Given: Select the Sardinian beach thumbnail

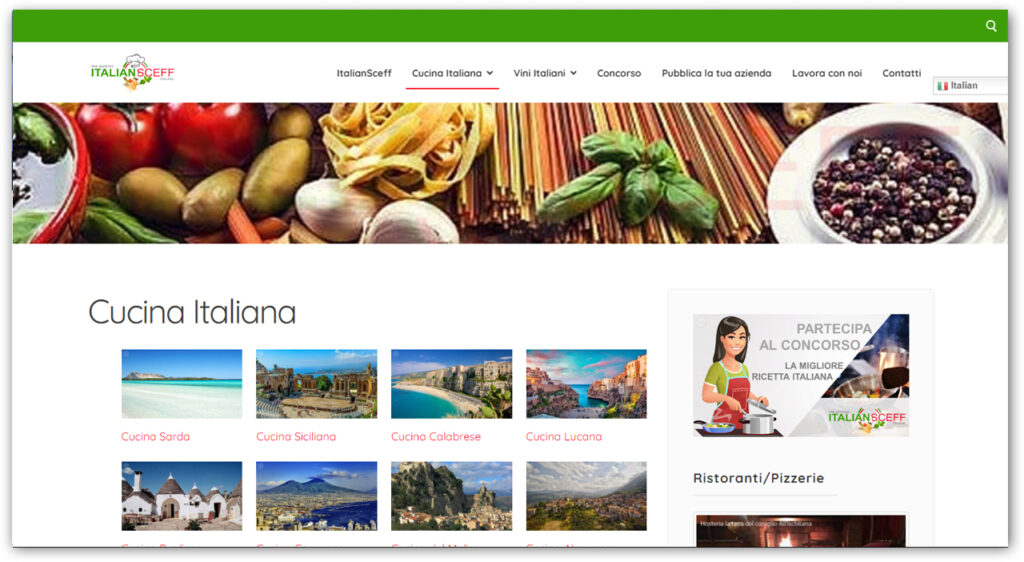Looking at the screenshot, I should click(182, 384).
